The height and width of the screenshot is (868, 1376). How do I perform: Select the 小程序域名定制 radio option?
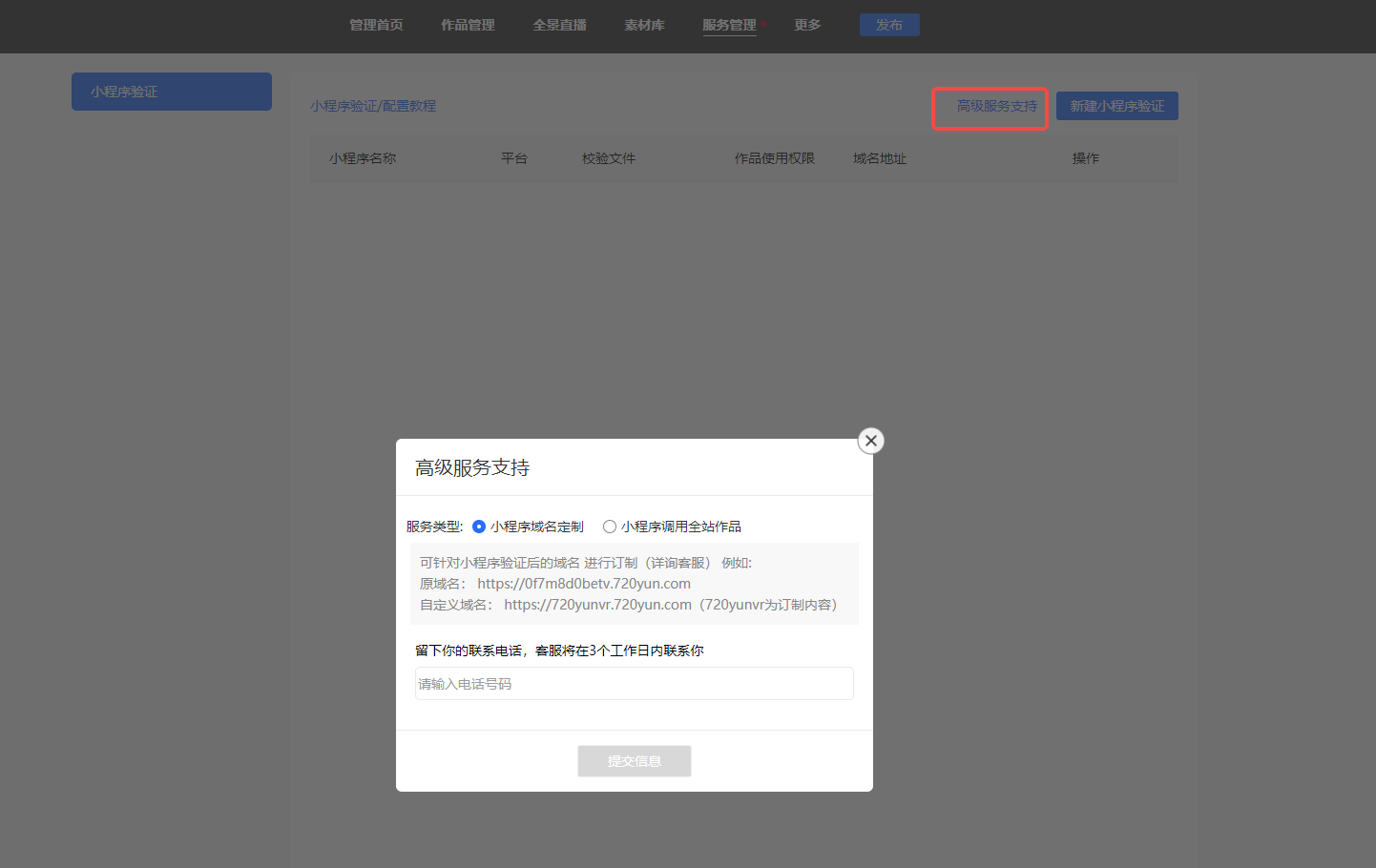[x=479, y=527]
